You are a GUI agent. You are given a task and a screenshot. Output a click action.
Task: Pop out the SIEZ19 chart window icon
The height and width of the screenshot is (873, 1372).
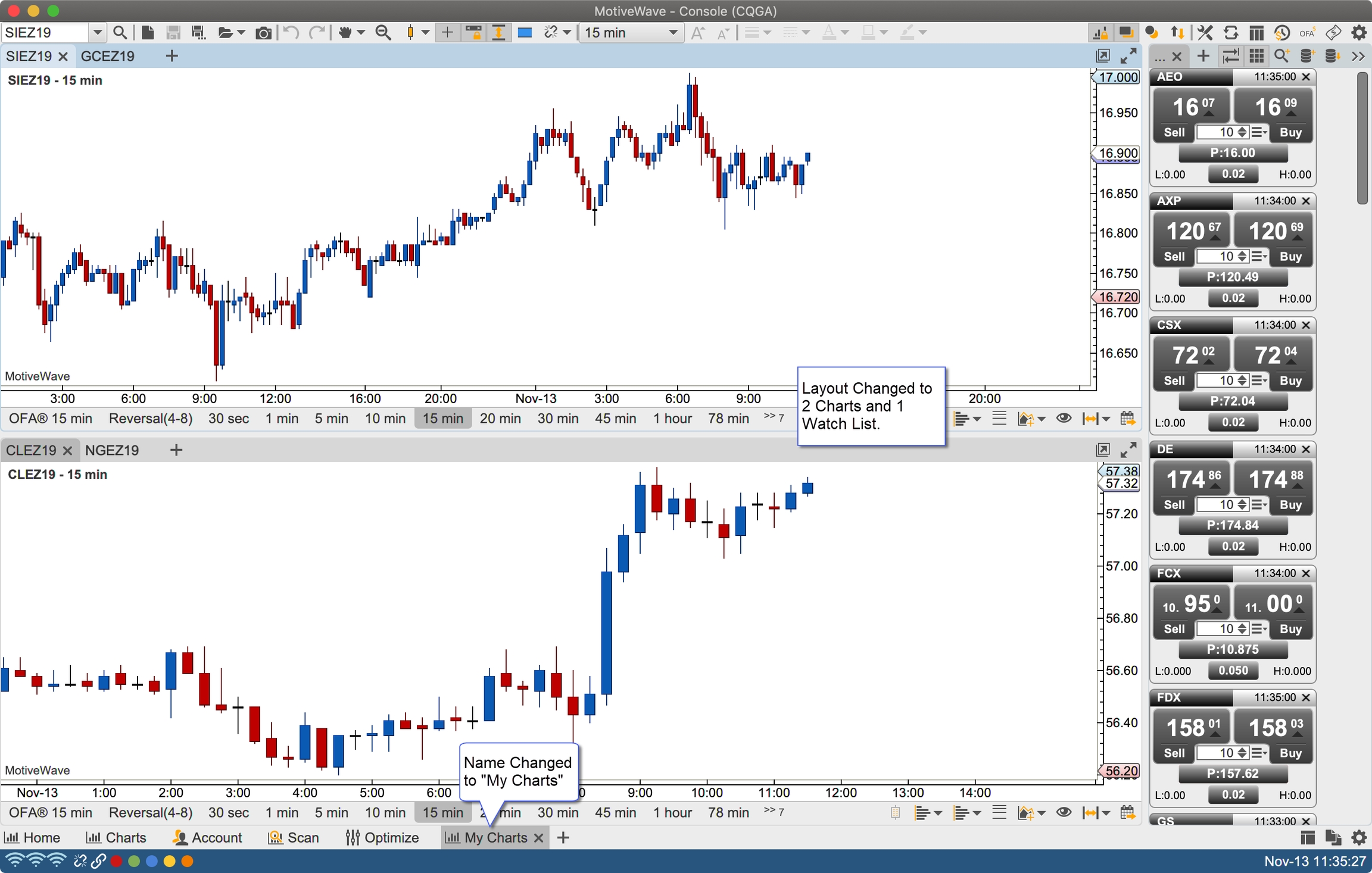coord(1103,56)
